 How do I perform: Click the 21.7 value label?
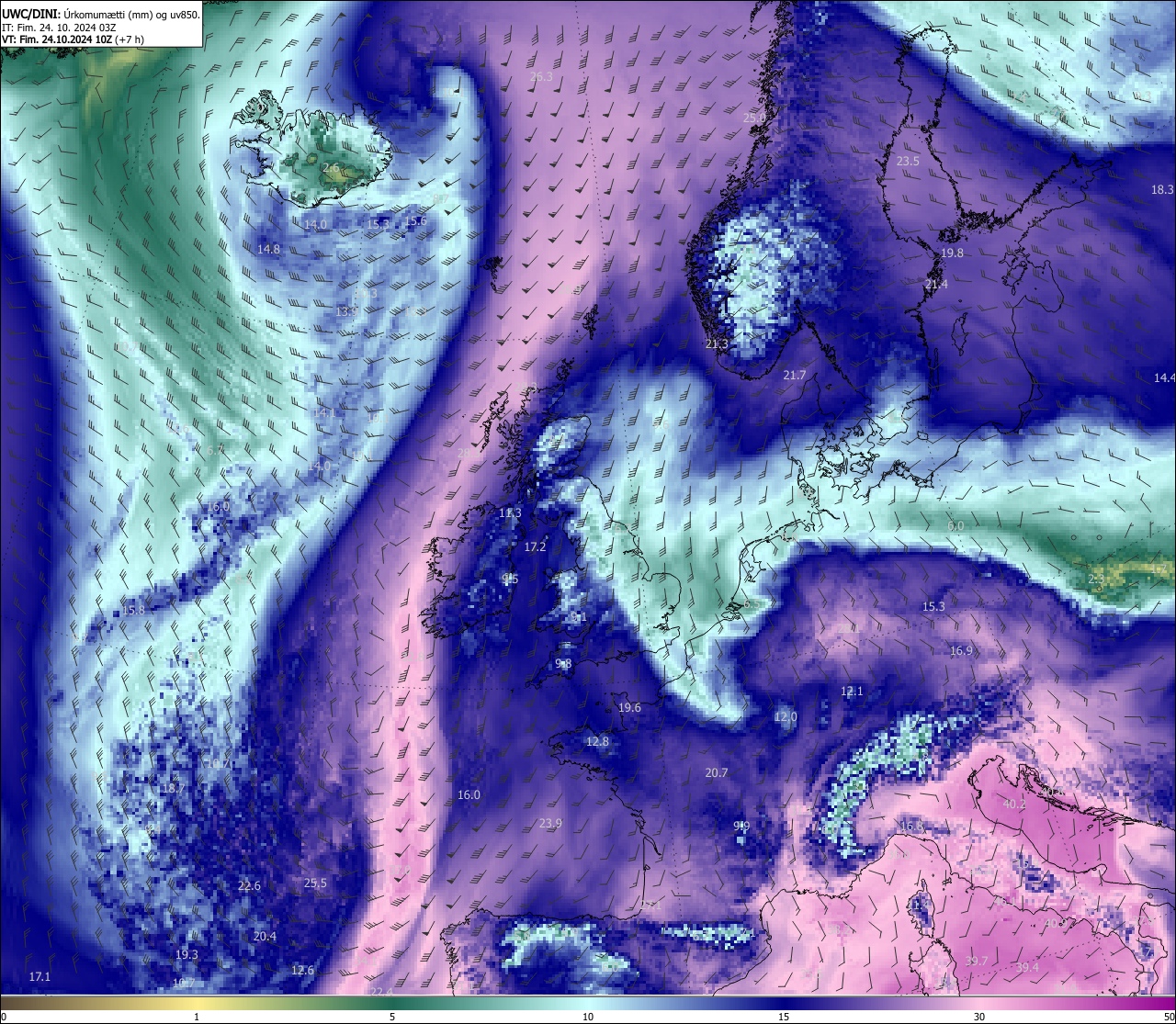795,375
